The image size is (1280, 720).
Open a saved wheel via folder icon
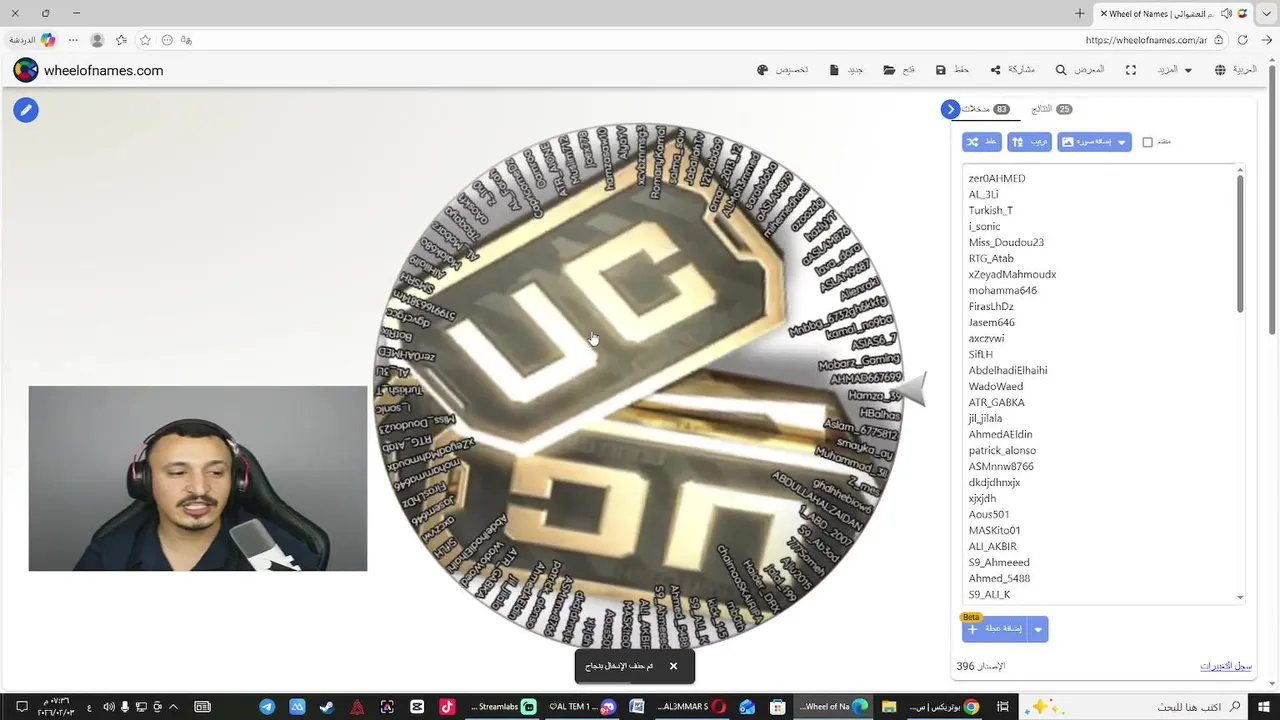tap(889, 70)
